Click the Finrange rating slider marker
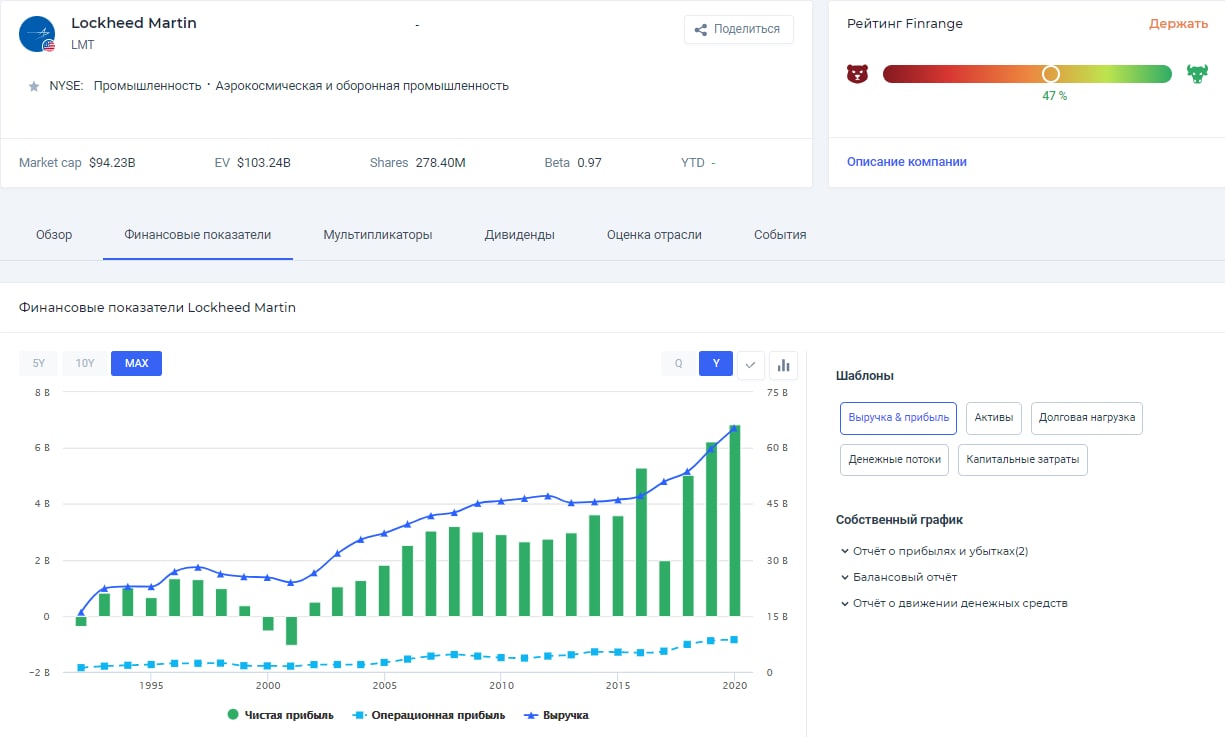 pos(1050,74)
